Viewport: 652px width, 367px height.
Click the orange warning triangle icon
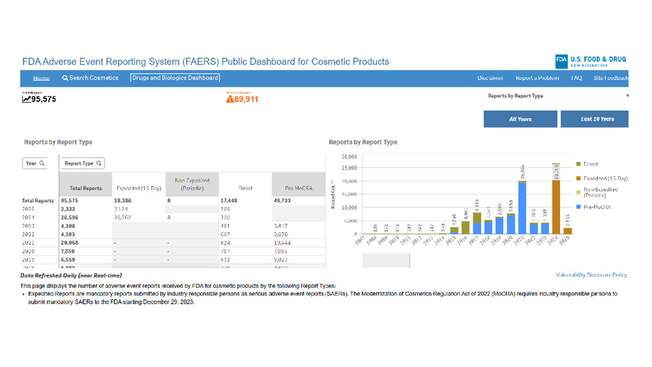tap(230, 99)
